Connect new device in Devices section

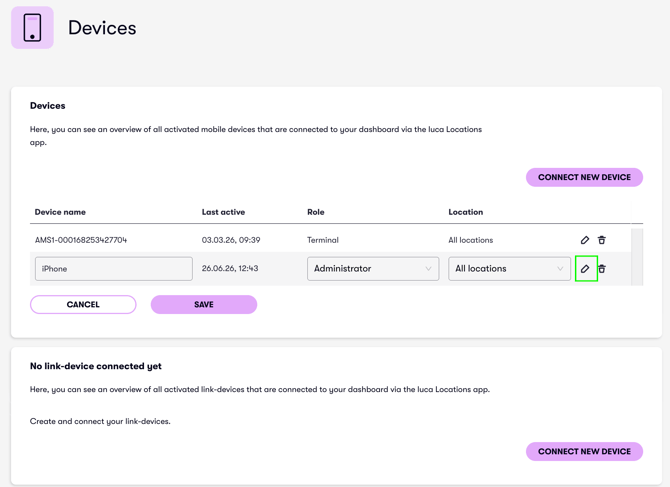584,177
